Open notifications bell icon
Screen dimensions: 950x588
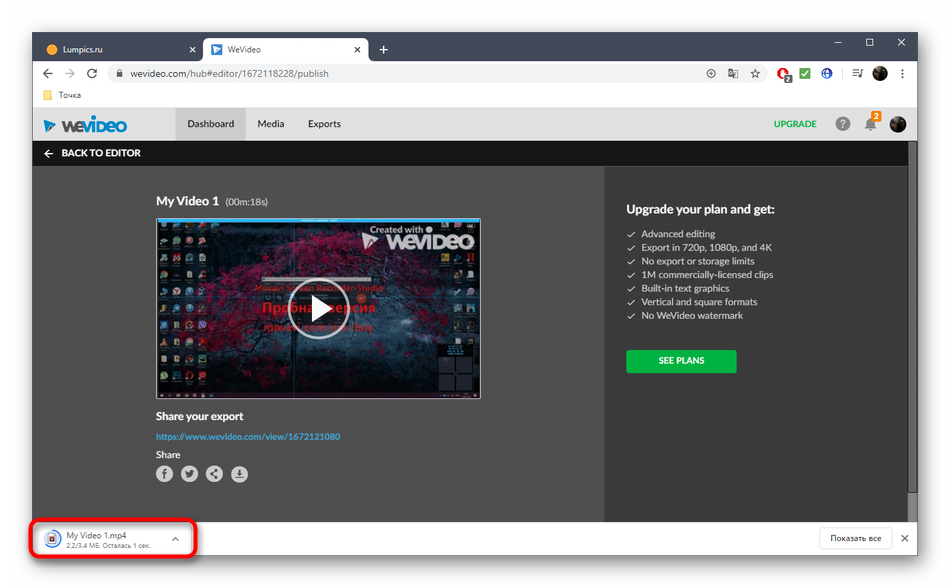tap(871, 124)
